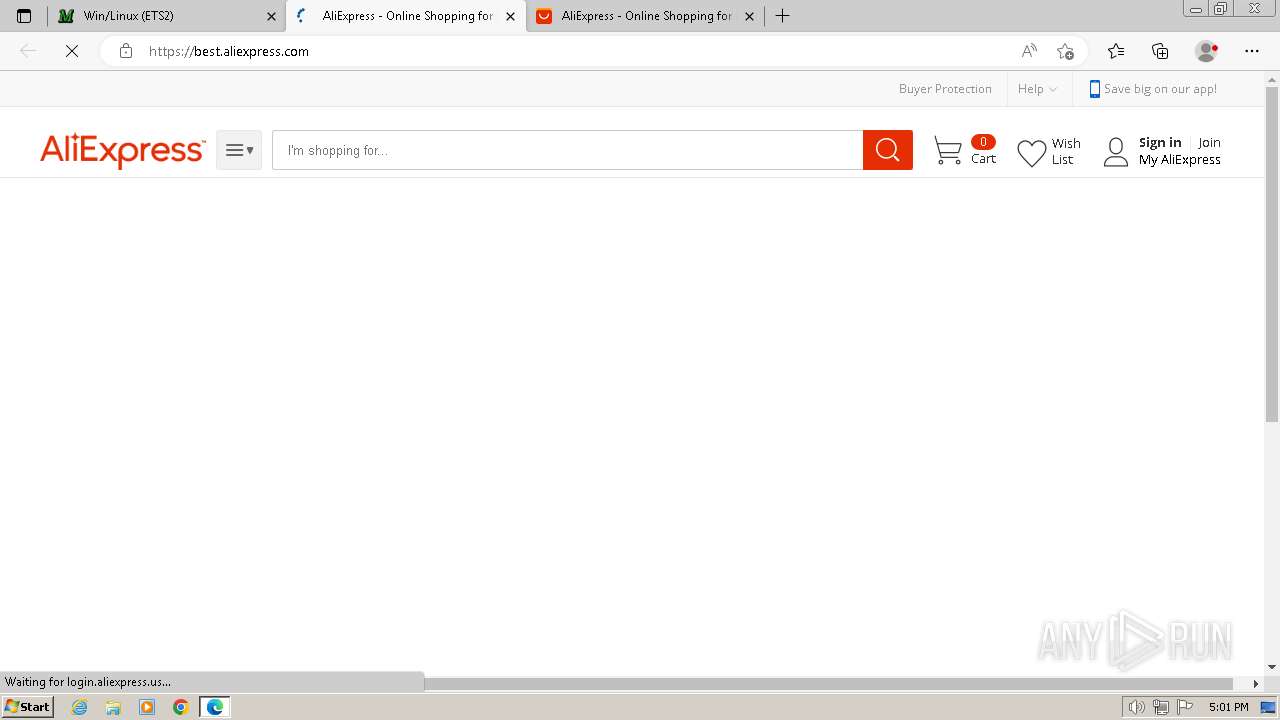Image resolution: width=1280 pixels, height=720 pixels.
Task: Open the Favorites list icon
Action: [1116, 51]
